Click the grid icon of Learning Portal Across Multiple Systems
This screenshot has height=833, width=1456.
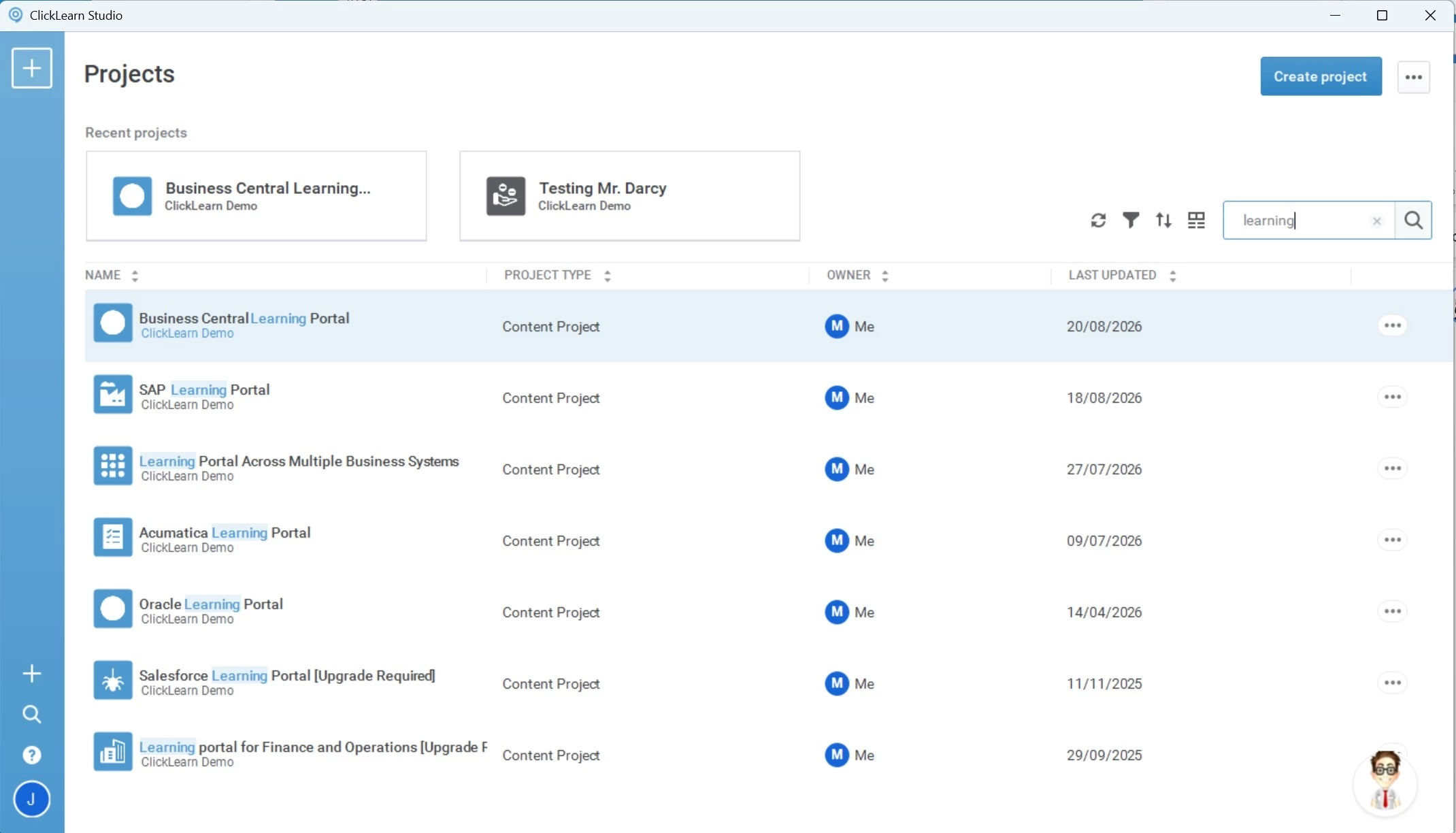113,465
